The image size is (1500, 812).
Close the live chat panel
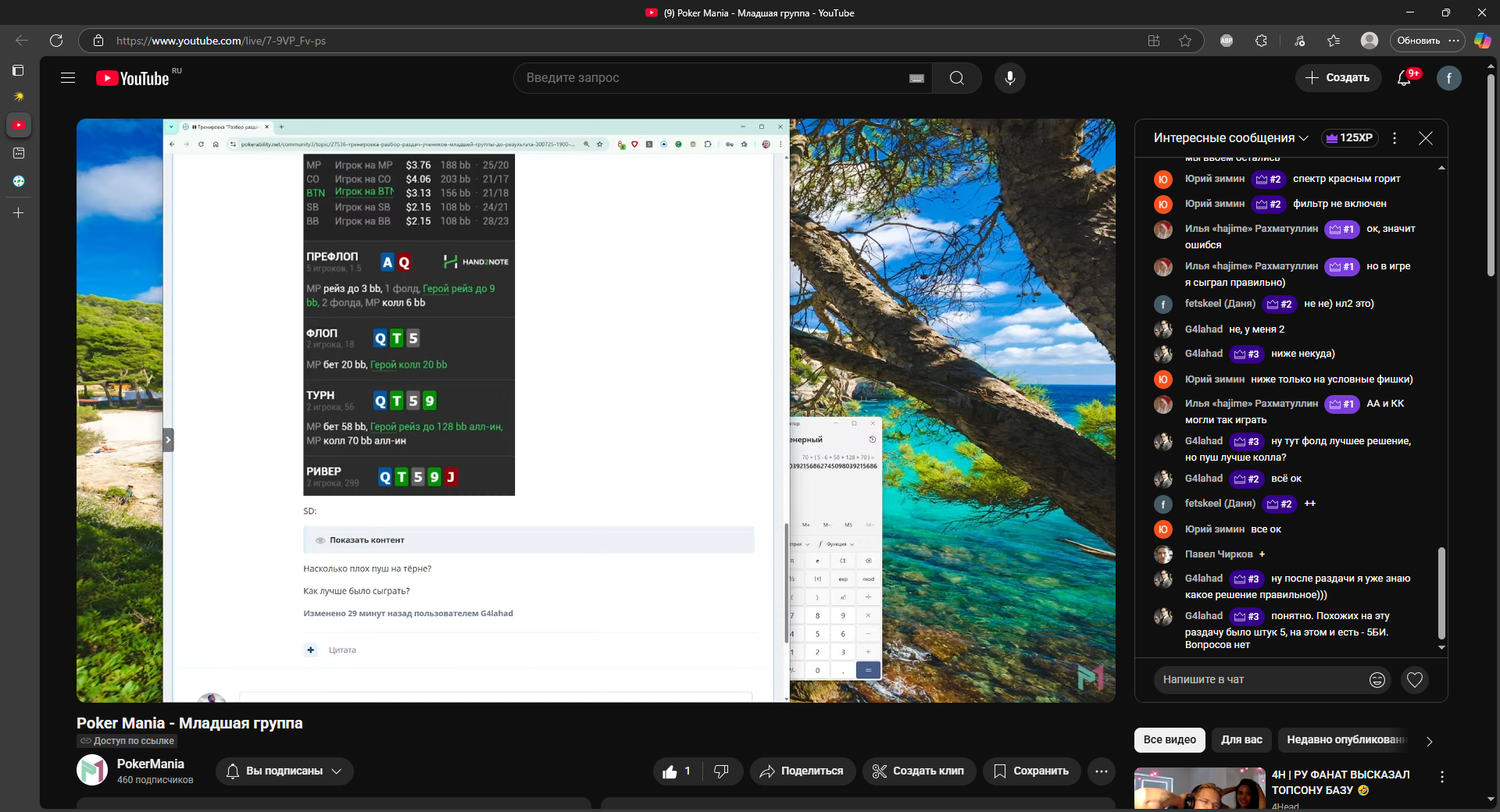1426,138
